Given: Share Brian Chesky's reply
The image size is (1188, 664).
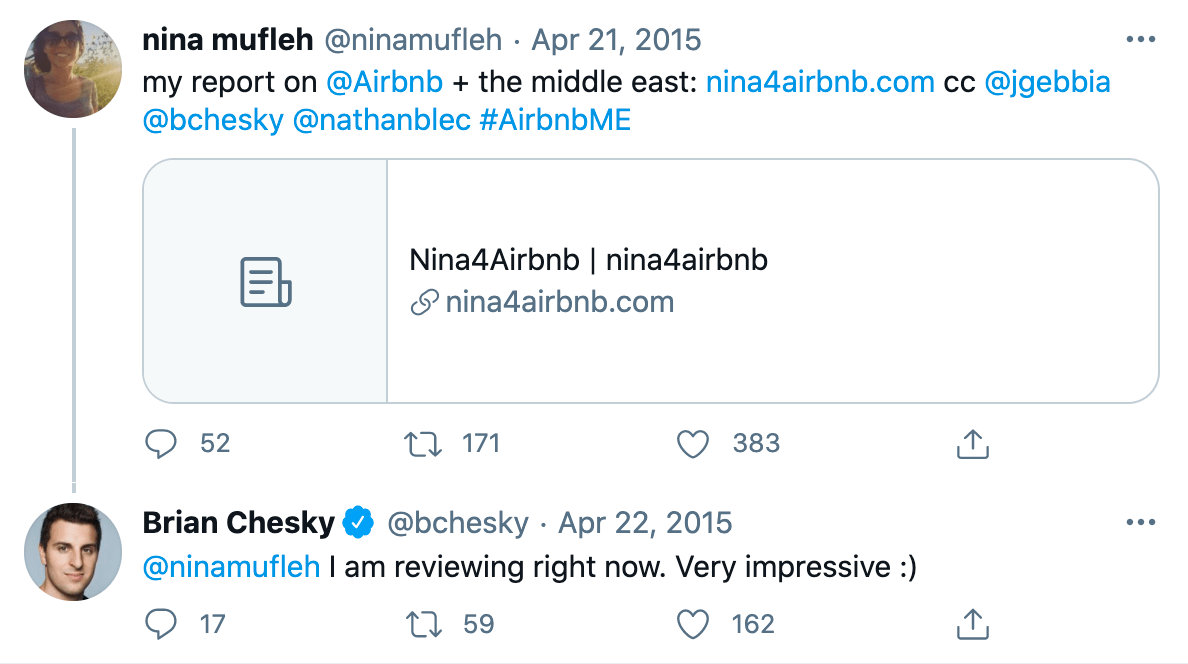Looking at the screenshot, I should pos(970,623).
